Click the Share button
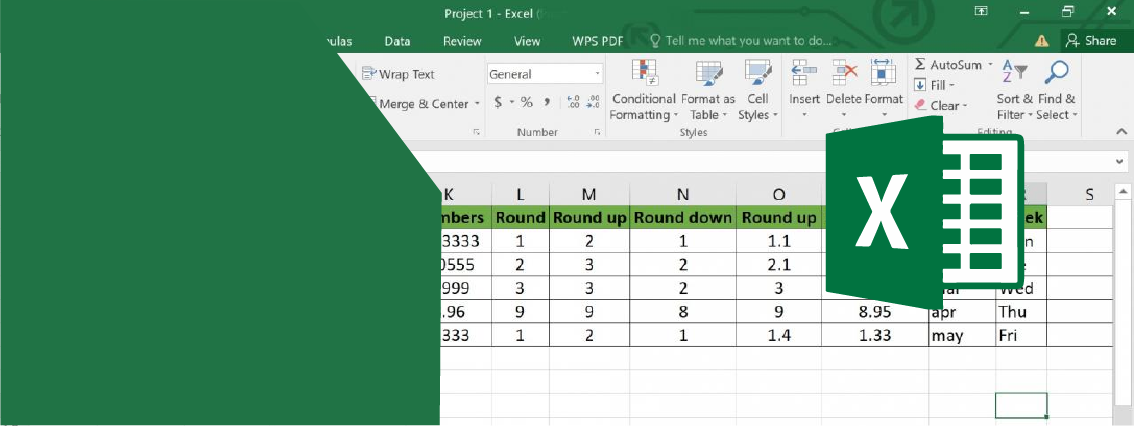This screenshot has height=426, width=1135. click(x=1090, y=41)
